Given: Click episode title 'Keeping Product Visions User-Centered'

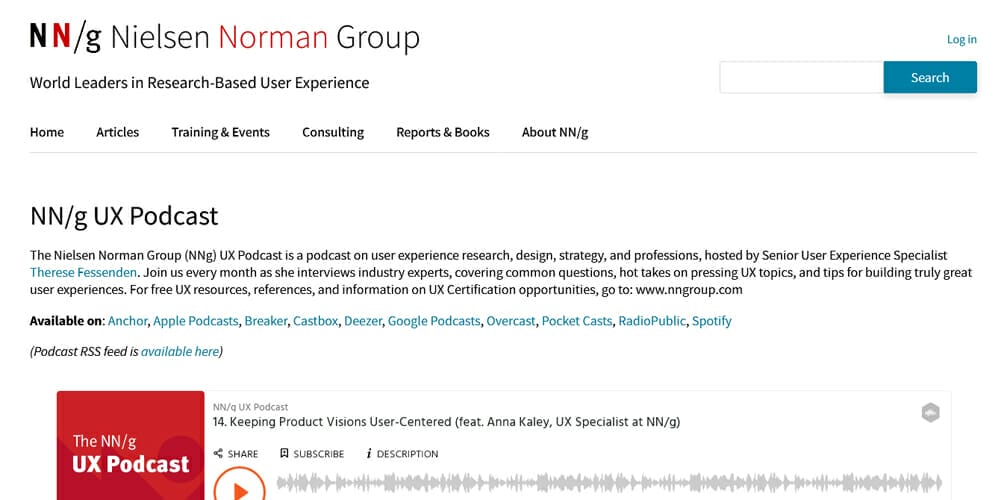Looking at the screenshot, I should click(x=446, y=422).
